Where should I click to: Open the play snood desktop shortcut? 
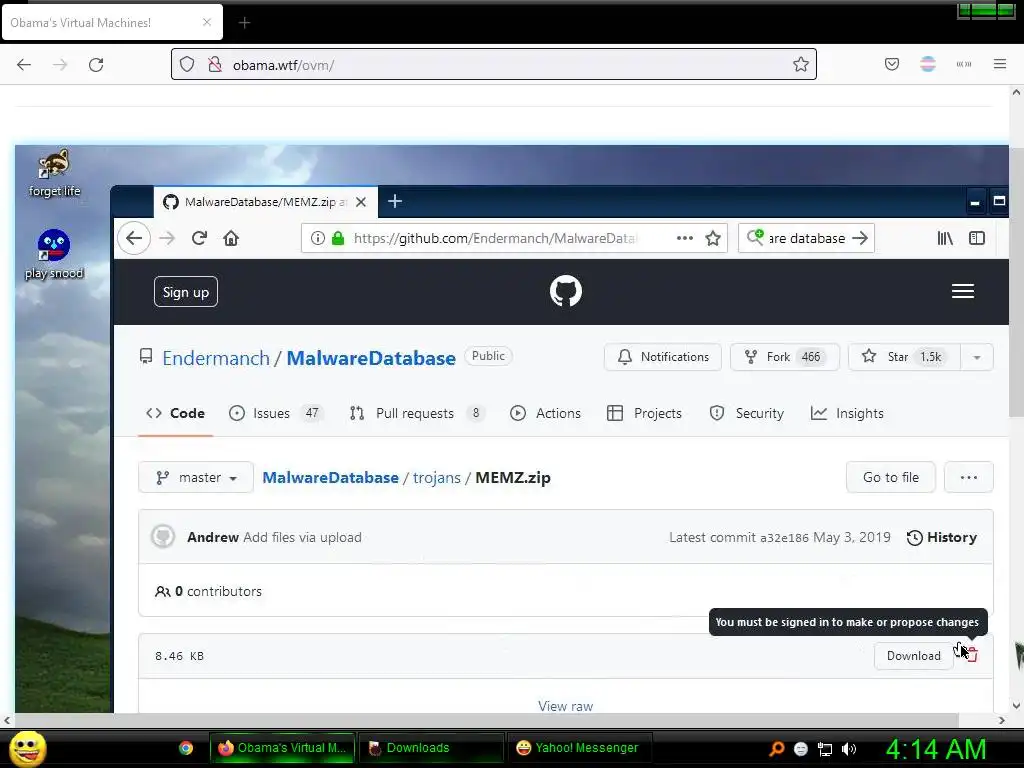click(54, 255)
